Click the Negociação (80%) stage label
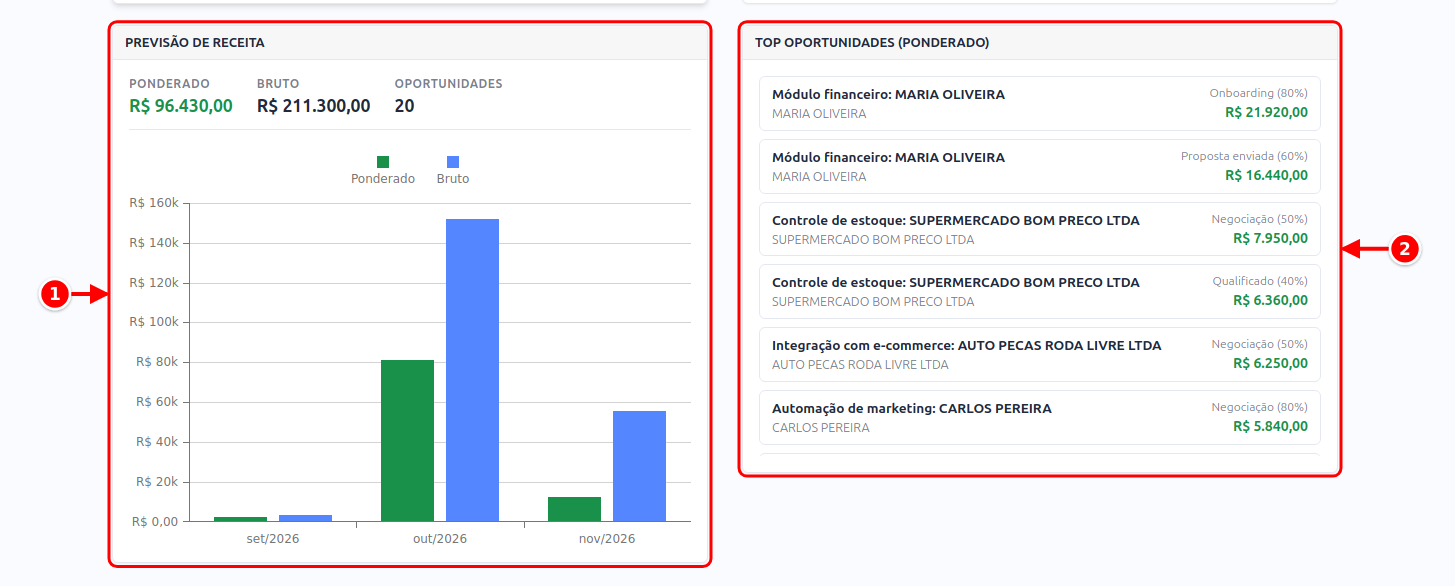Viewport: 1455px width, 586px height. (x=1260, y=407)
